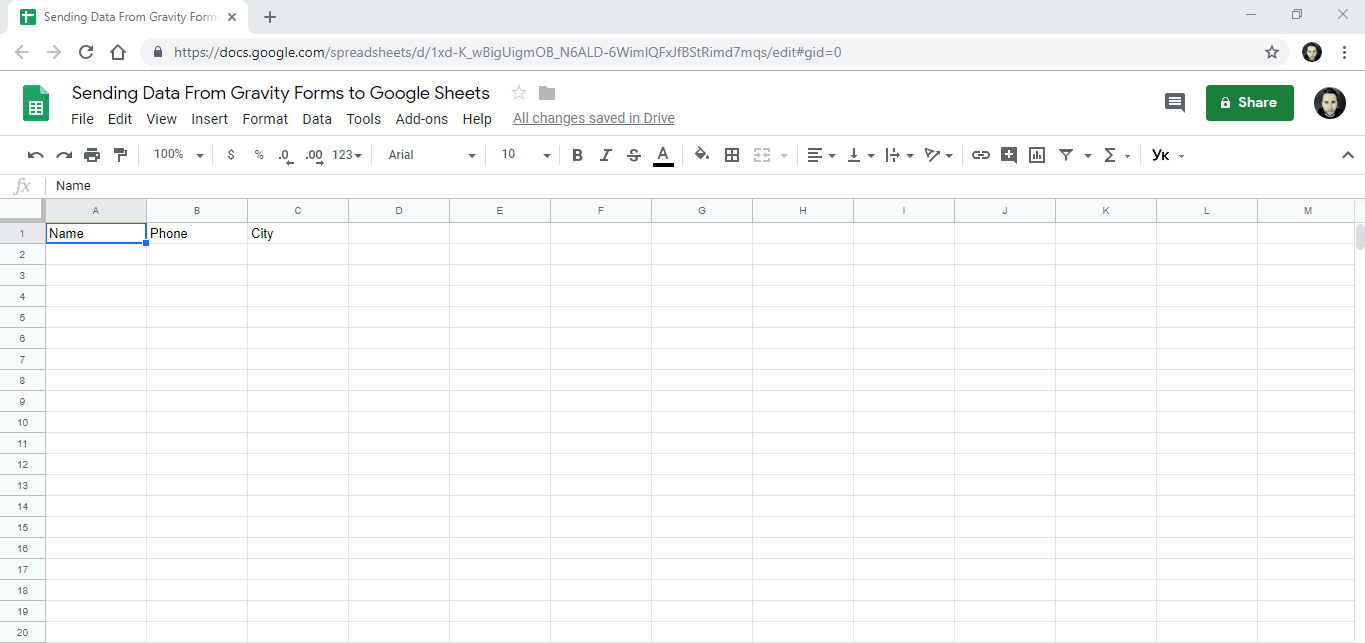Click the Redo arrow in toolbar
Image resolution: width=1365 pixels, height=643 pixels.
tap(64, 155)
